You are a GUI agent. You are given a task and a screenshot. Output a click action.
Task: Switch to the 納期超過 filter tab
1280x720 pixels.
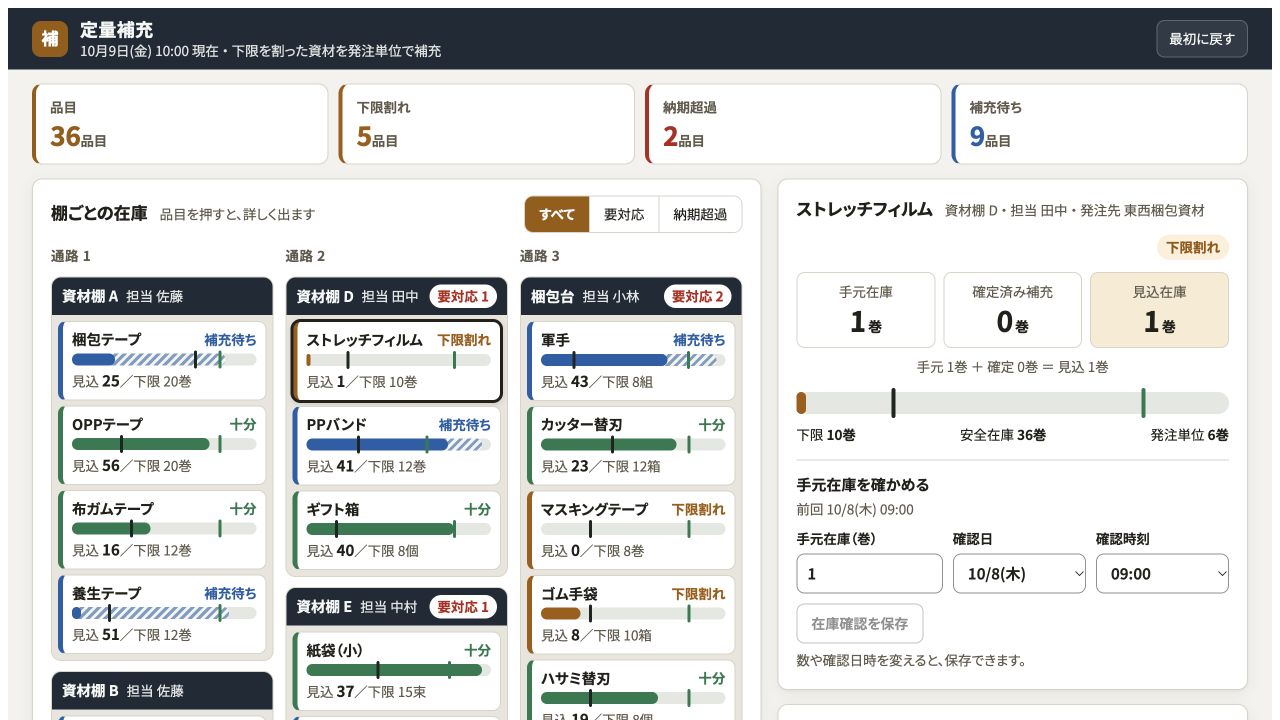(x=700, y=214)
